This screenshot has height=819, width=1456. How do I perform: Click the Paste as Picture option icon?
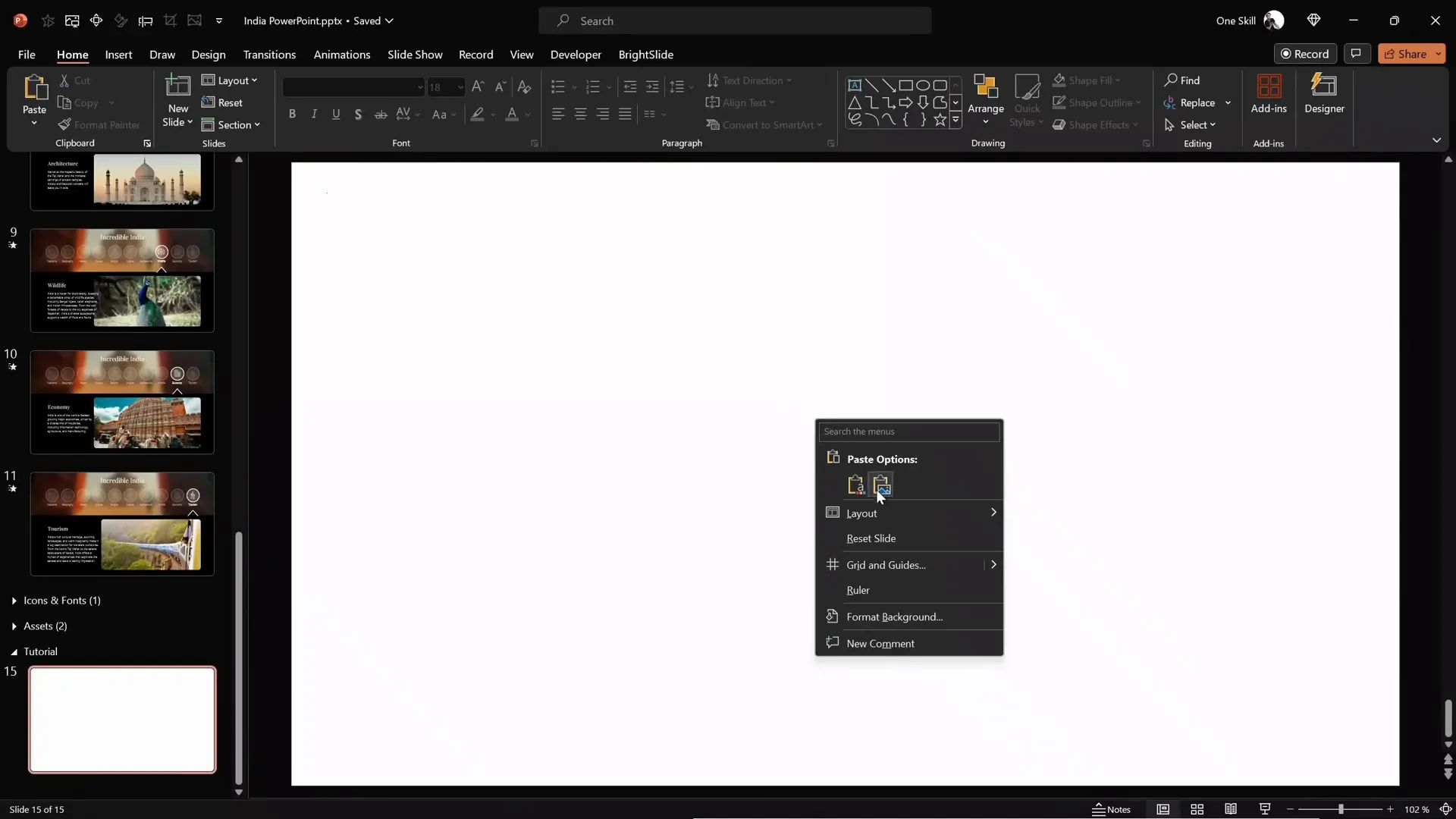(881, 485)
